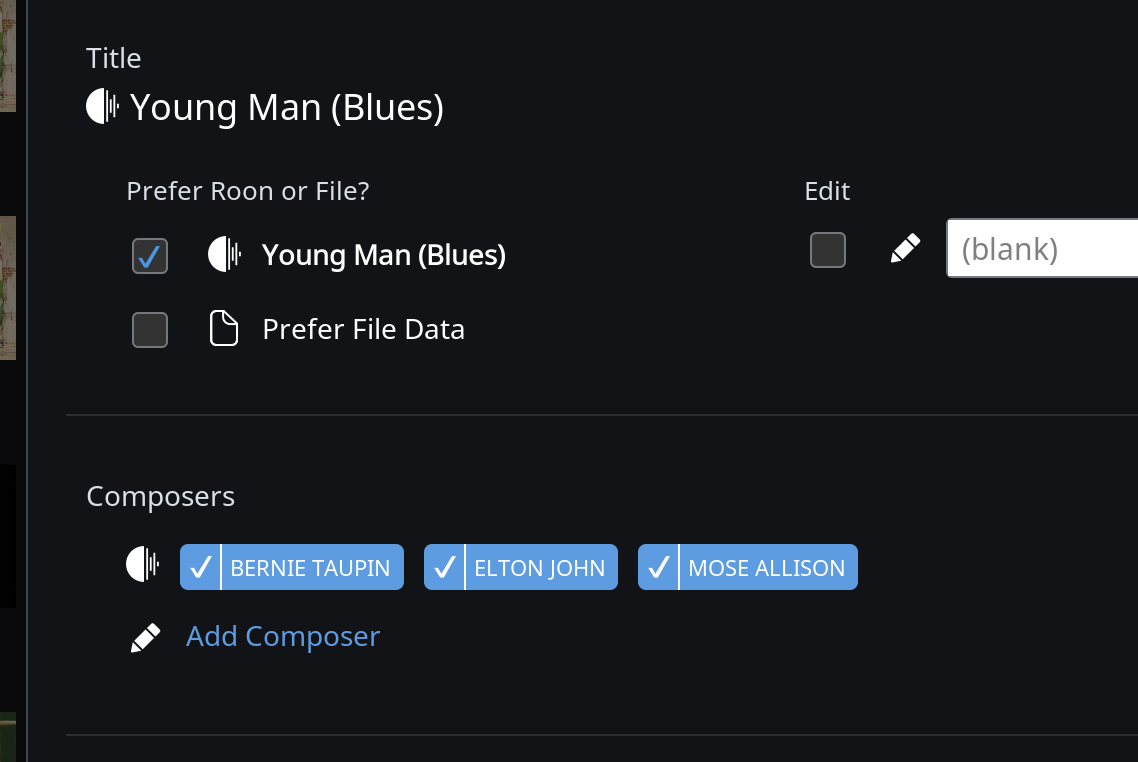Click the Roon icon next to the checked title option
This screenshot has height=762, width=1138.
(x=224, y=255)
